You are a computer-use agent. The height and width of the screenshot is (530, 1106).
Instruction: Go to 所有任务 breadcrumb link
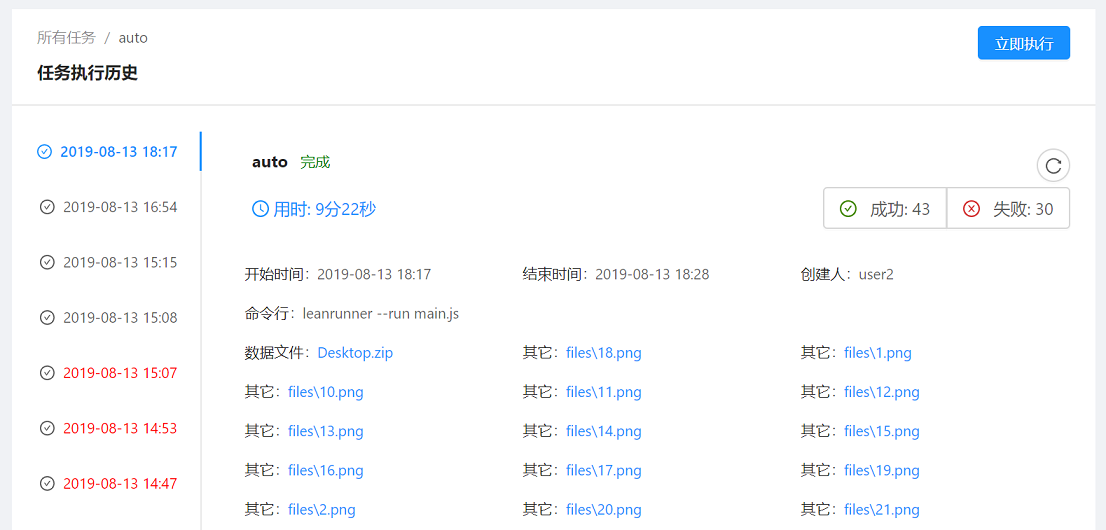(x=66, y=38)
